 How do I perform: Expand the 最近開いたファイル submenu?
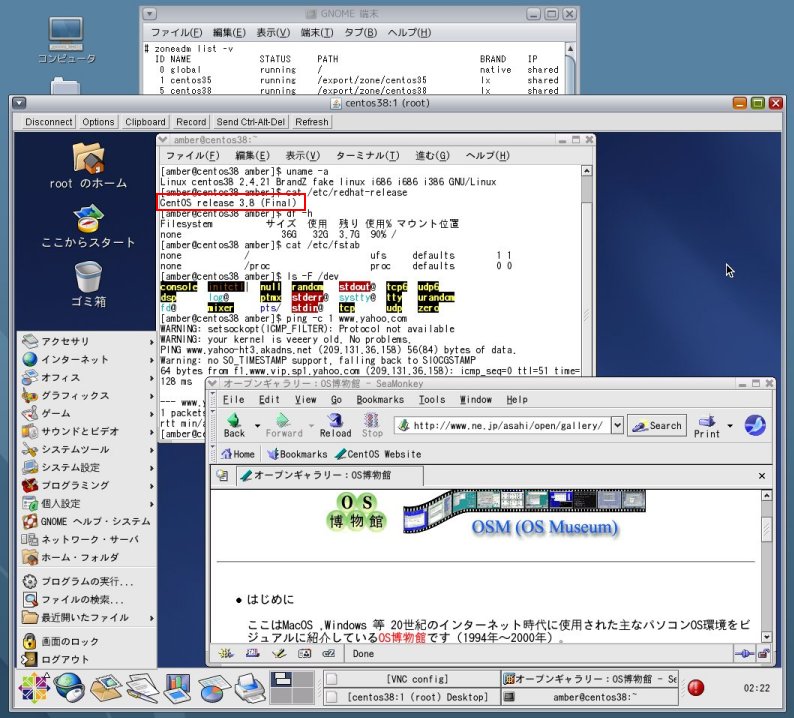click(88, 618)
